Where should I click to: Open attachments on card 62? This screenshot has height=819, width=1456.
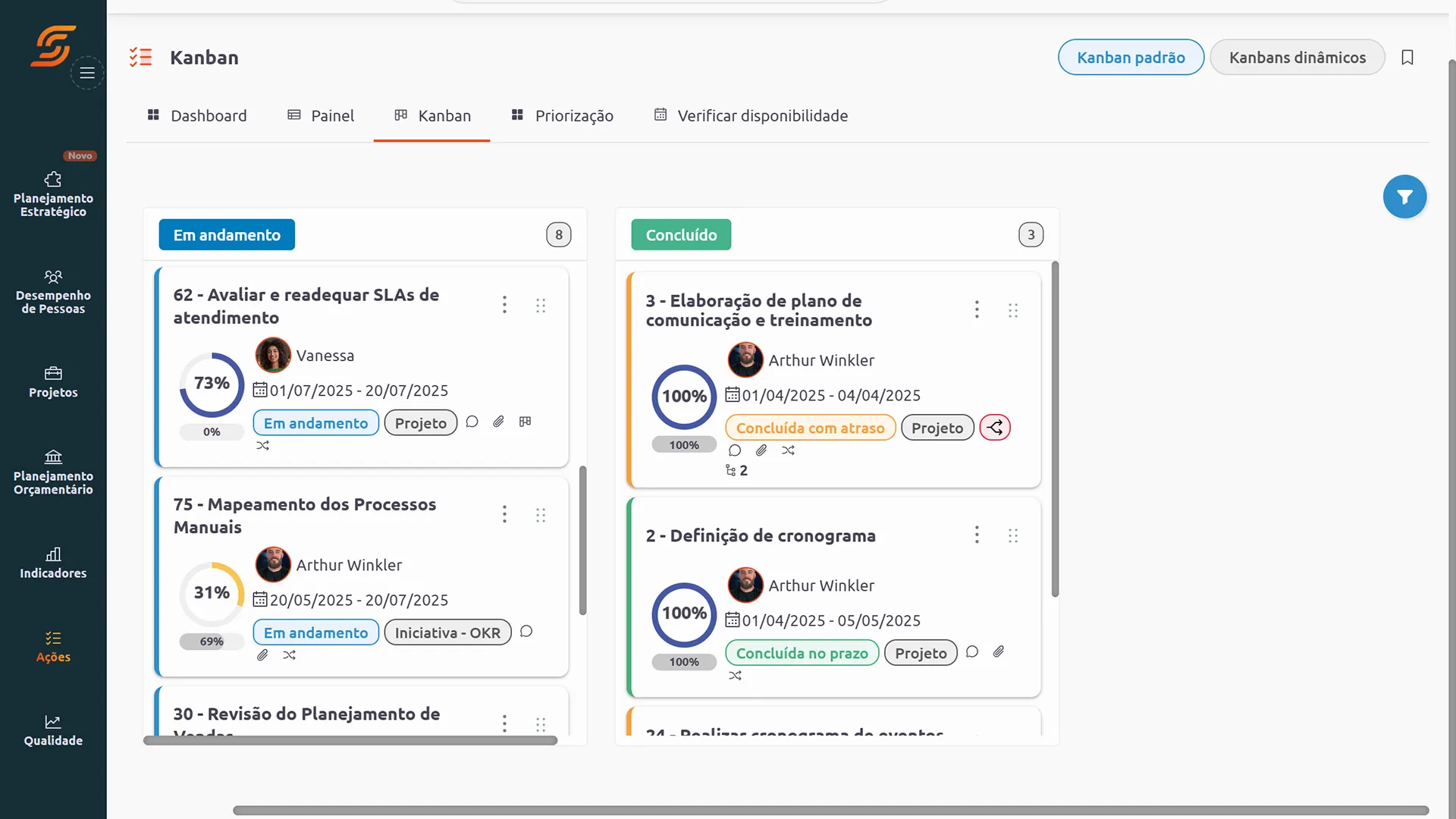[498, 422]
